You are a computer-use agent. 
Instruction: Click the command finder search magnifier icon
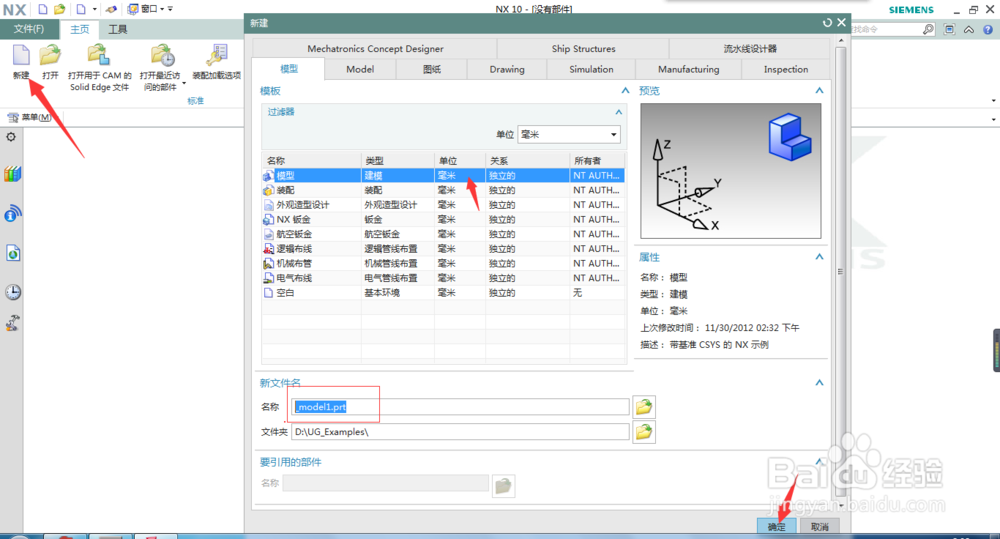(928, 29)
